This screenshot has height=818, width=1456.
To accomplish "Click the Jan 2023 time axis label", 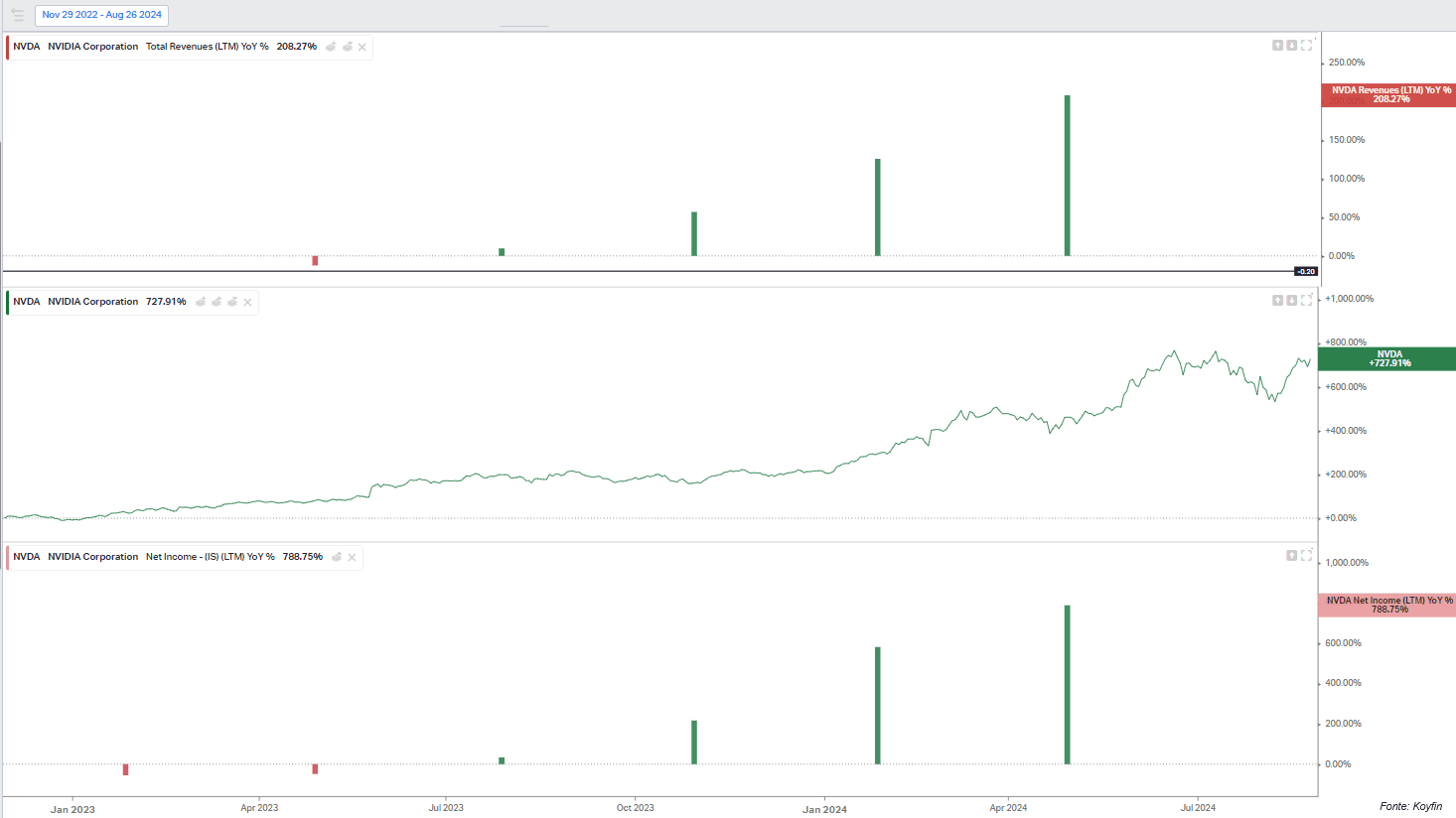I will pos(73,809).
